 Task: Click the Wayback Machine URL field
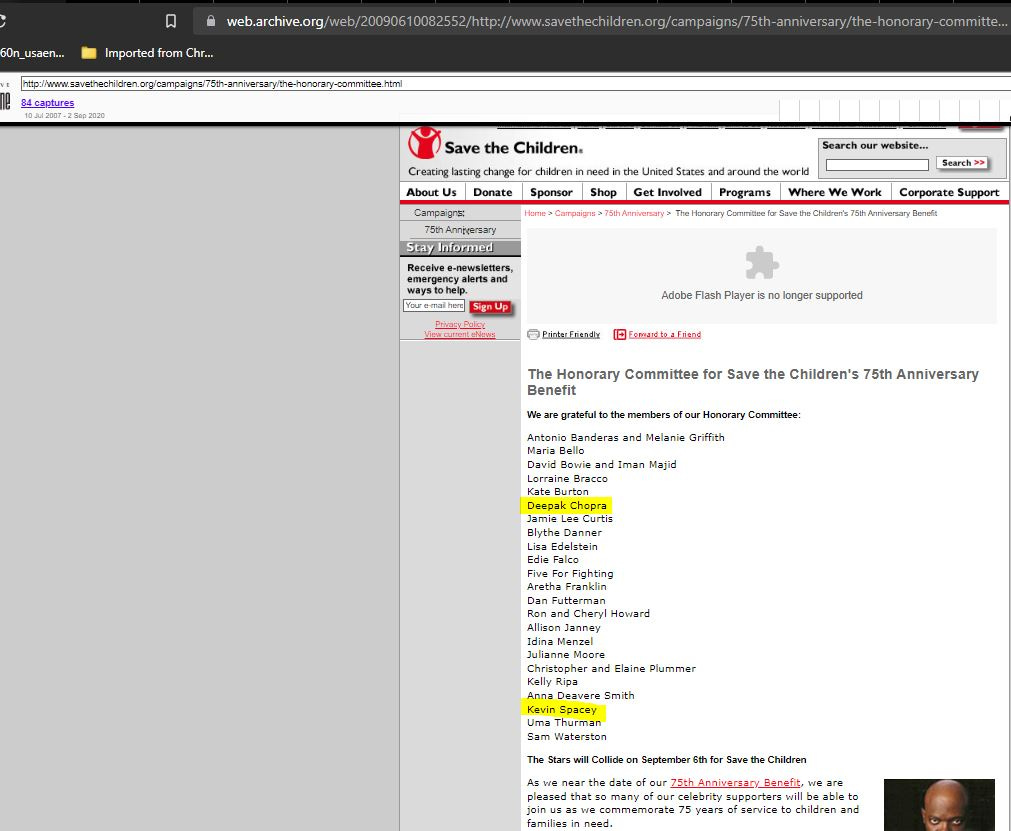[x=515, y=84]
